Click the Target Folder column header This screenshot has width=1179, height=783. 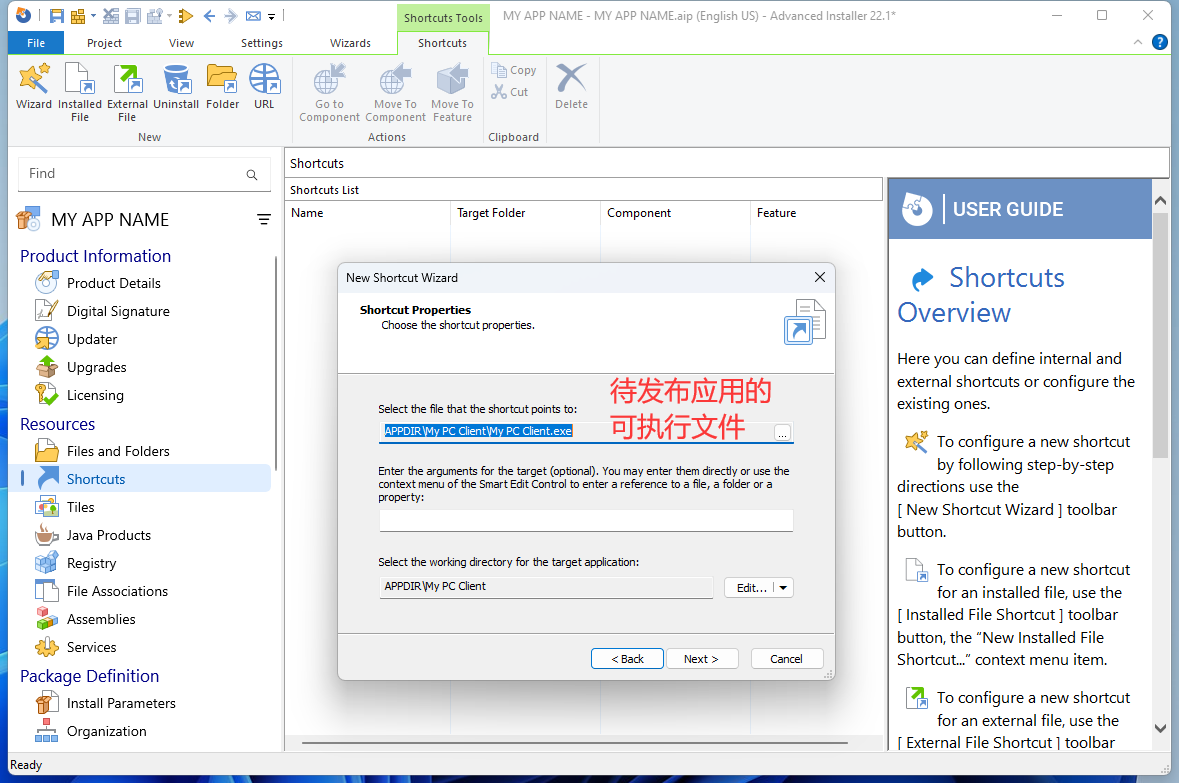click(526, 213)
